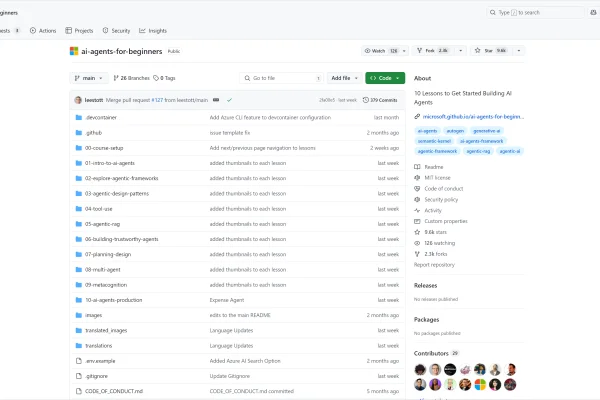Open the translated_images folder

click(106, 331)
